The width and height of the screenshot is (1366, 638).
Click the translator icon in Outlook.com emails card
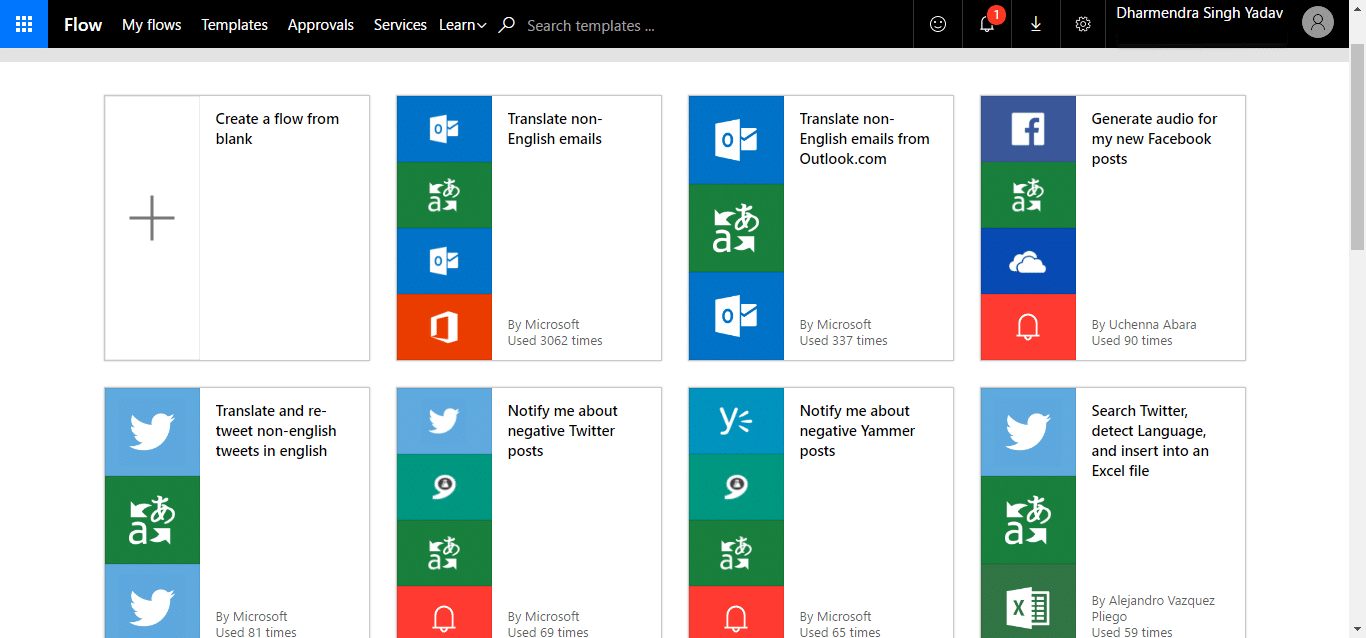click(x=736, y=228)
